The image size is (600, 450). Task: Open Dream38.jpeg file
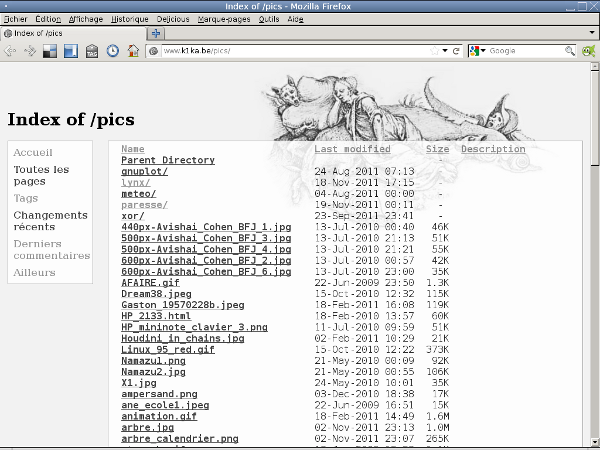pos(156,294)
